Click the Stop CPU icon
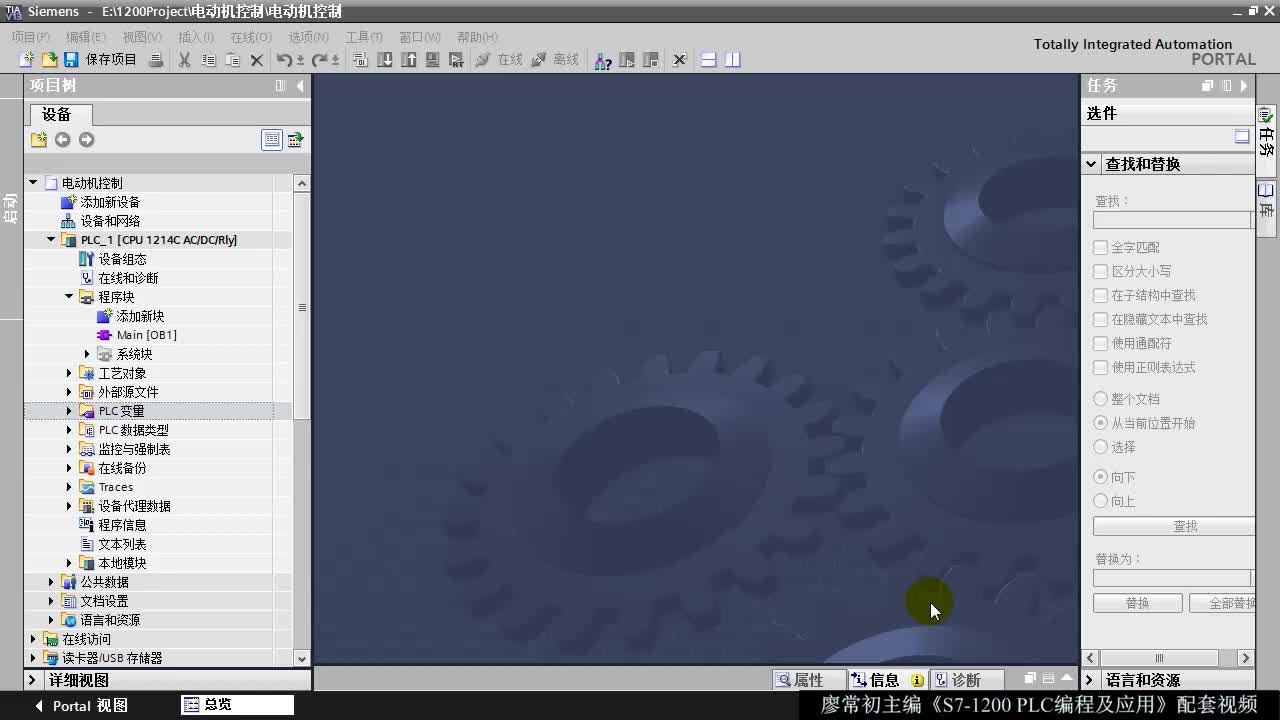1280x720 pixels. tap(651, 60)
